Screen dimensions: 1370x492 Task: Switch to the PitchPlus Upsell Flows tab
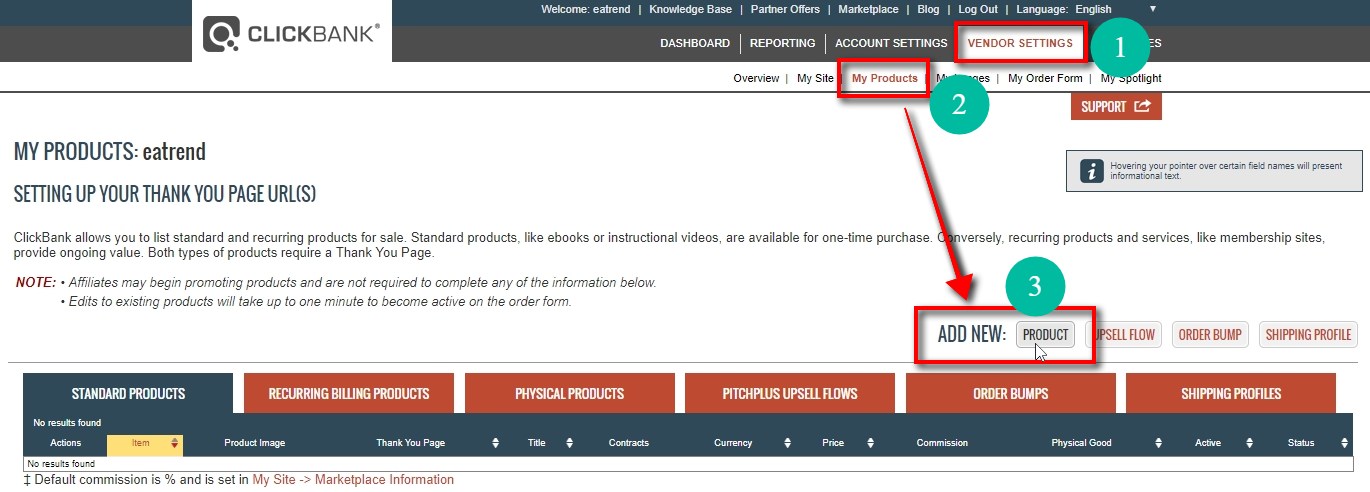point(790,393)
